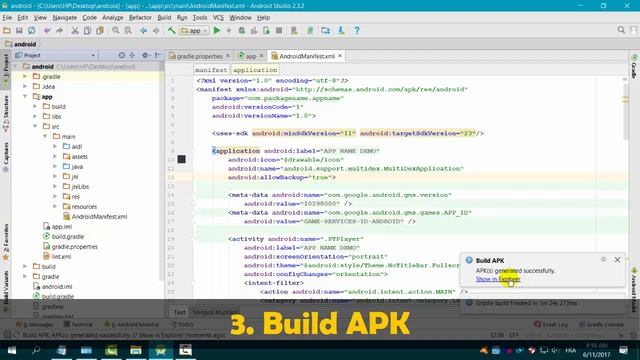Close the gradle.properties editor tab
Screen dimensions: 640x360
click(228, 56)
